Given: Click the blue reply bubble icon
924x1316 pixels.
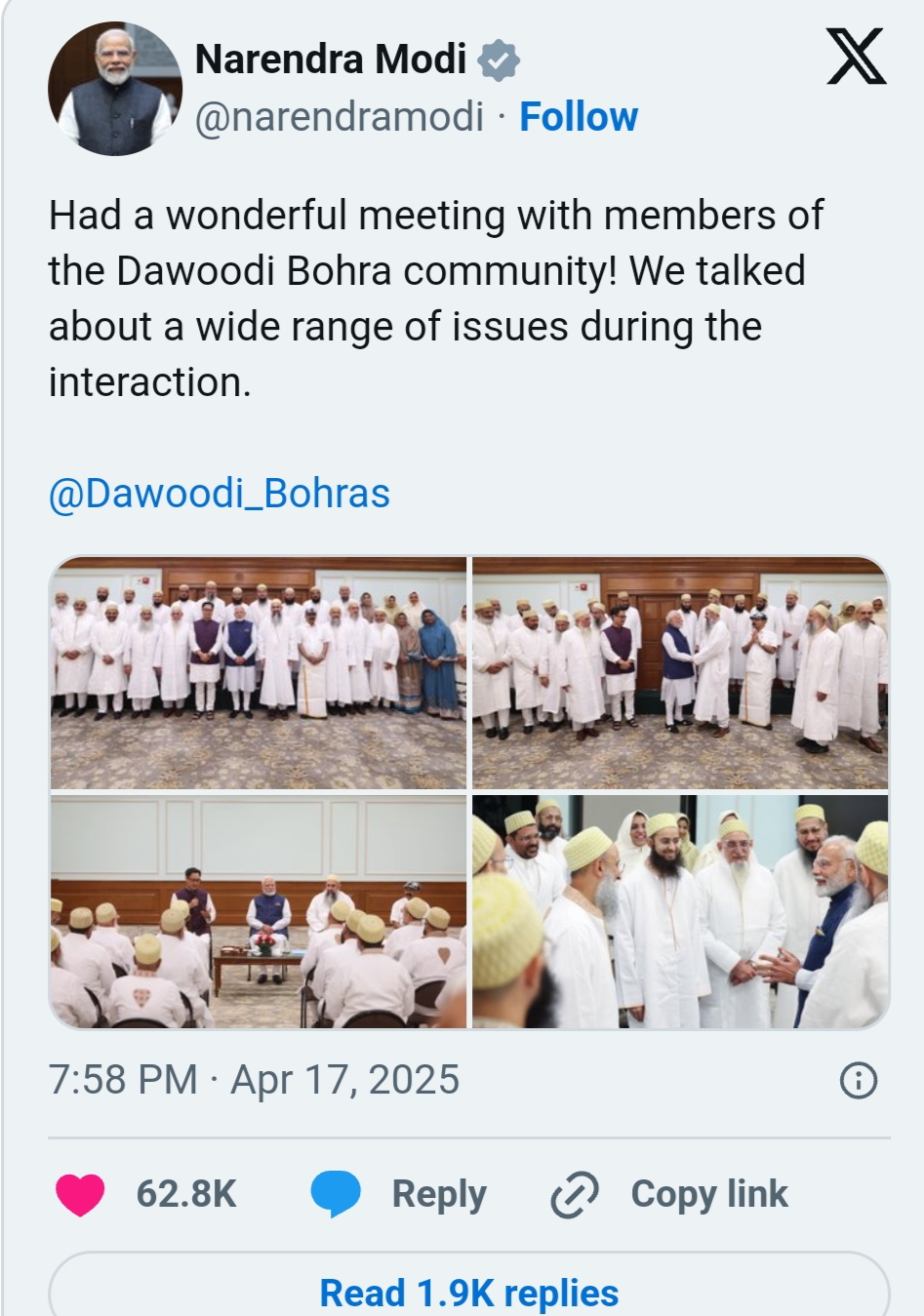Looking at the screenshot, I should pyautogui.click(x=335, y=1195).
